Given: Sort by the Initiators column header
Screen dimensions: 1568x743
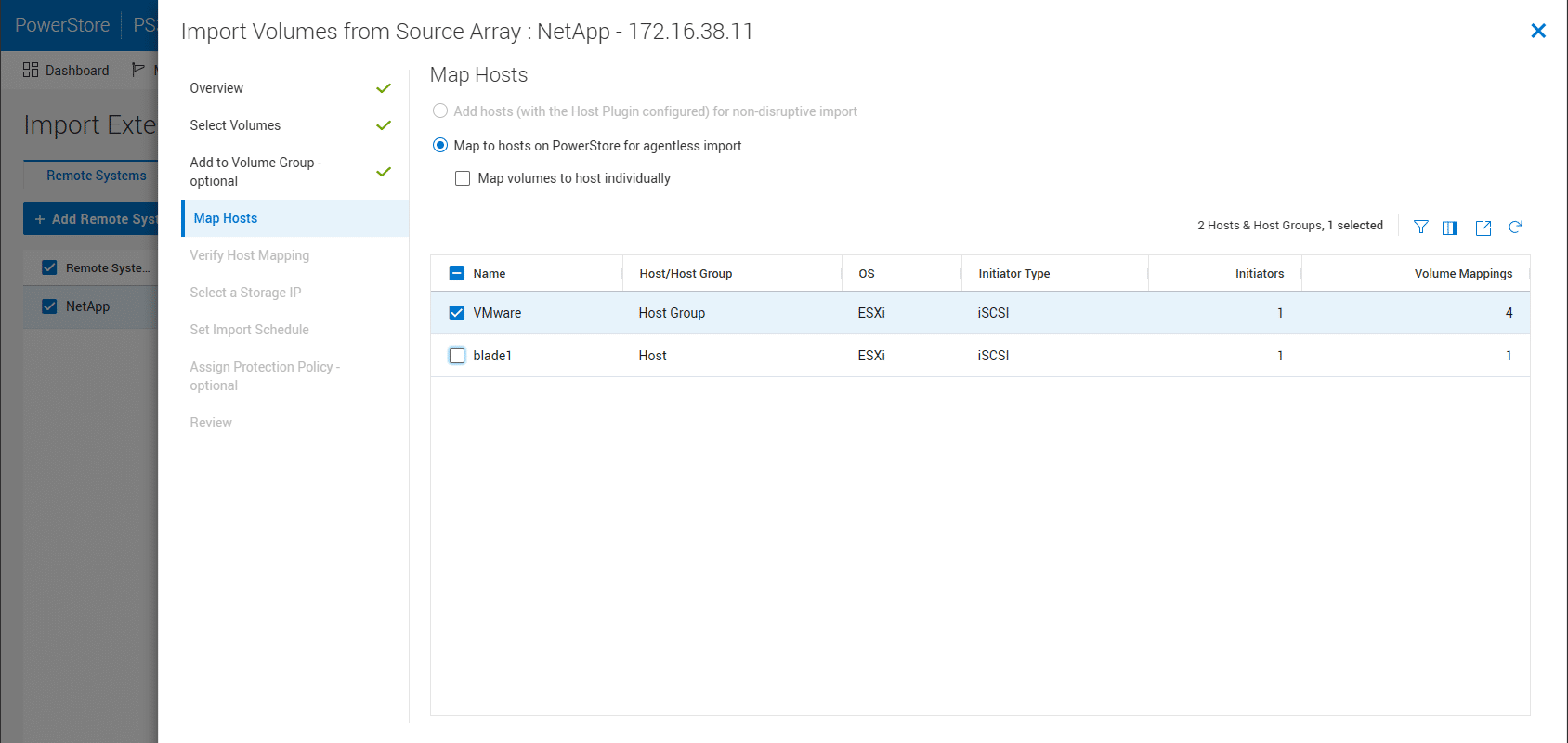Looking at the screenshot, I should pos(1260,274).
